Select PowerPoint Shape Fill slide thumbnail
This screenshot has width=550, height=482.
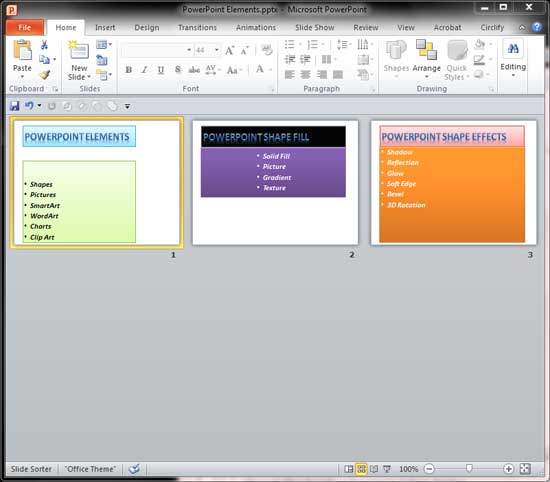[275, 183]
